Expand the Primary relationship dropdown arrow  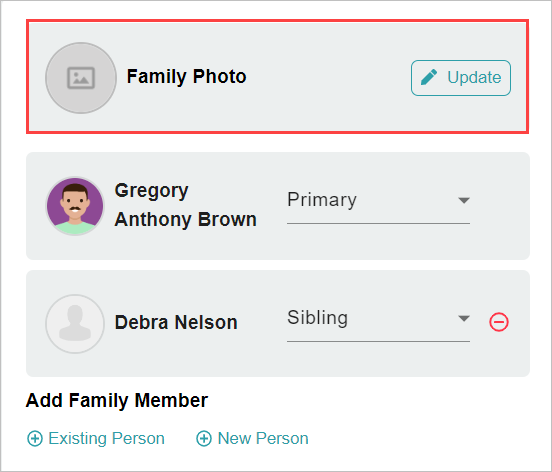[464, 200]
